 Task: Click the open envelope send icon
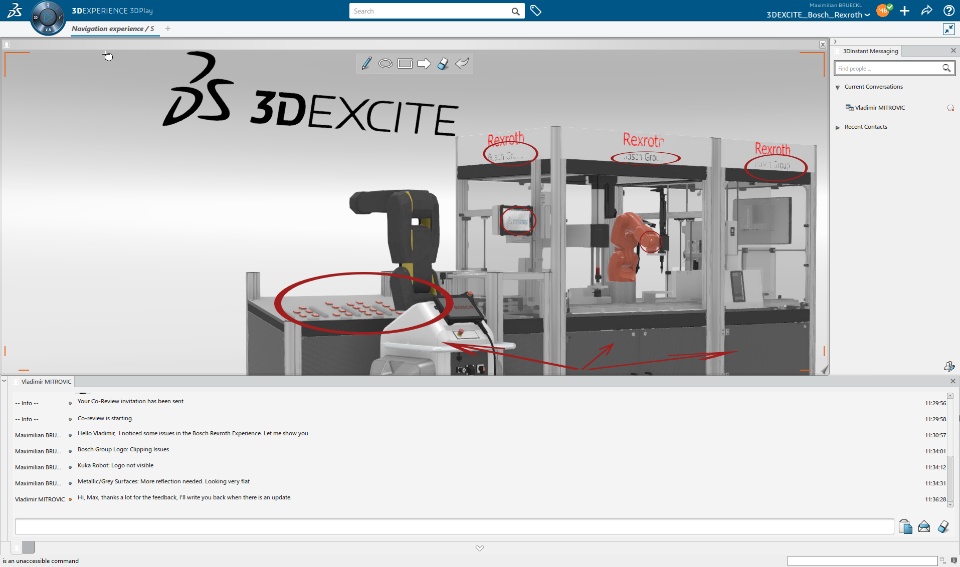pyautogui.click(x=924, y=527)
